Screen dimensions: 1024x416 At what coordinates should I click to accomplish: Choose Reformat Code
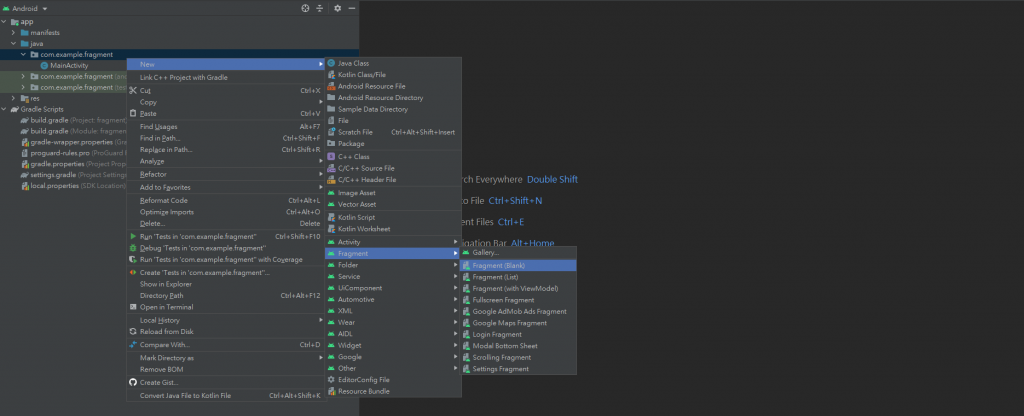point(226,200)
